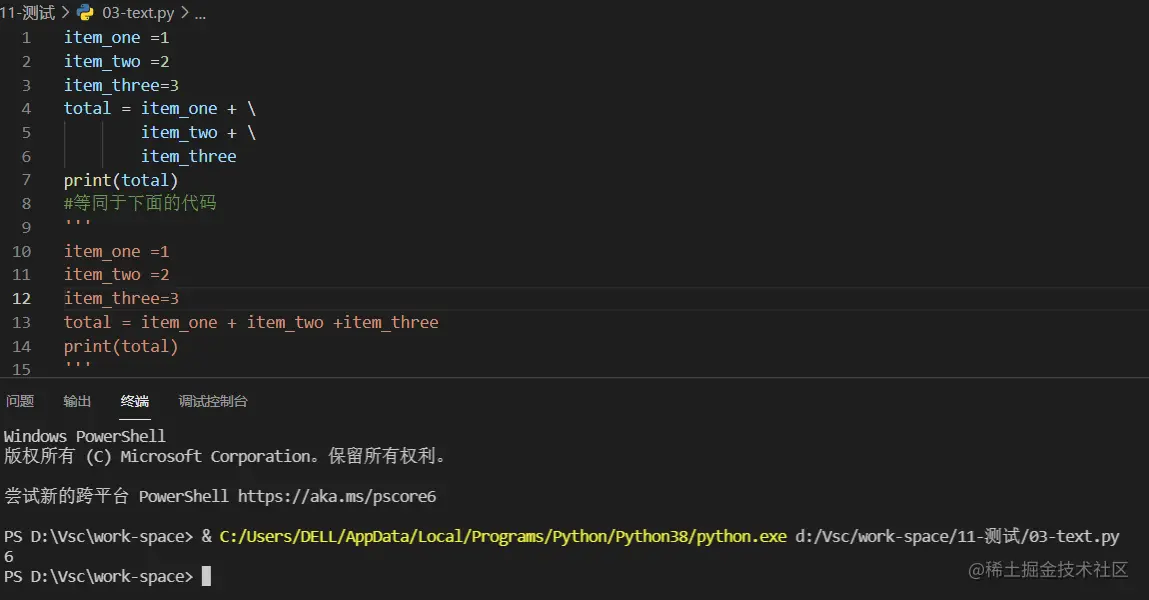Viewport: 1149px width, 600px height.
Task: Click line number 12 in the gutter
Action: tap(22, 298)
